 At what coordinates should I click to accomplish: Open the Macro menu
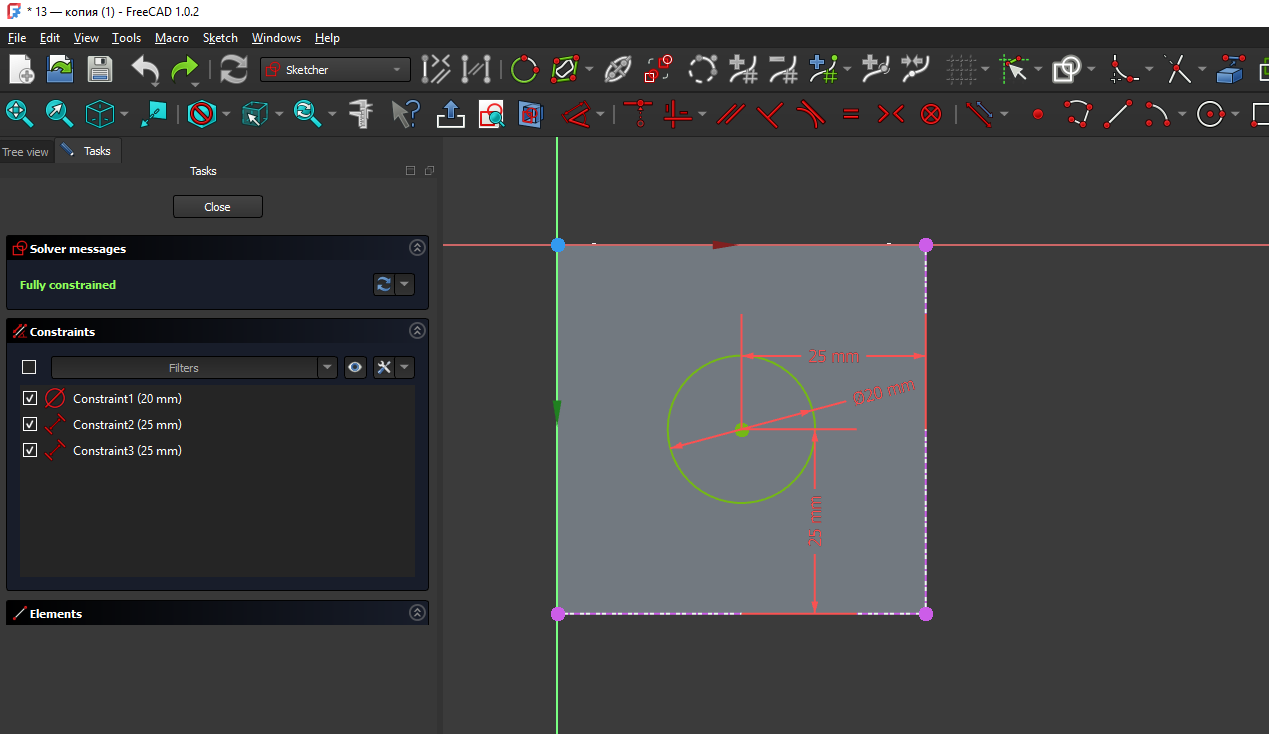coord(172,38)
